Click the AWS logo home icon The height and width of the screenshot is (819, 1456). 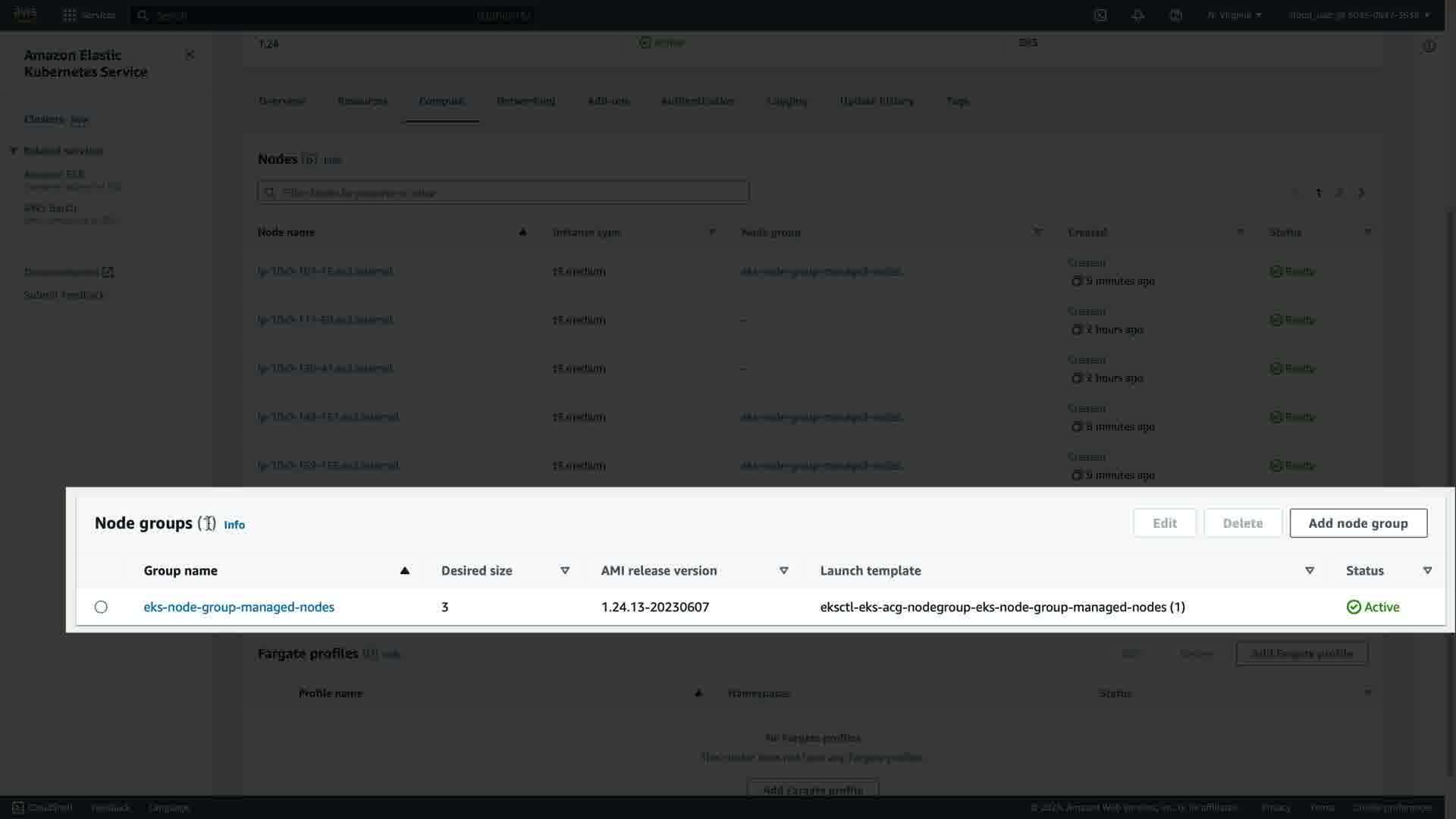coord(25,14)
